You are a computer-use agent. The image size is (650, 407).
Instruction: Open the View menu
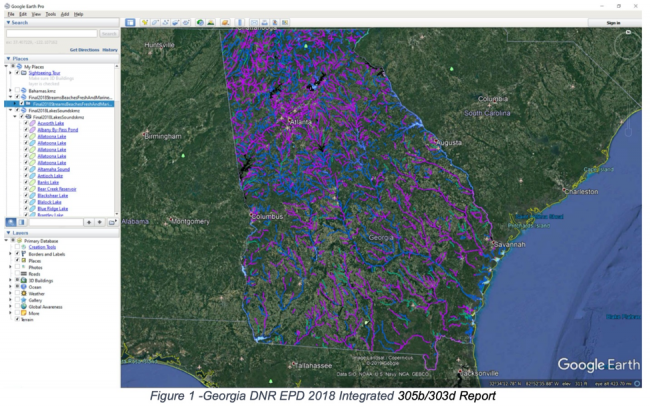click(36, 14)
